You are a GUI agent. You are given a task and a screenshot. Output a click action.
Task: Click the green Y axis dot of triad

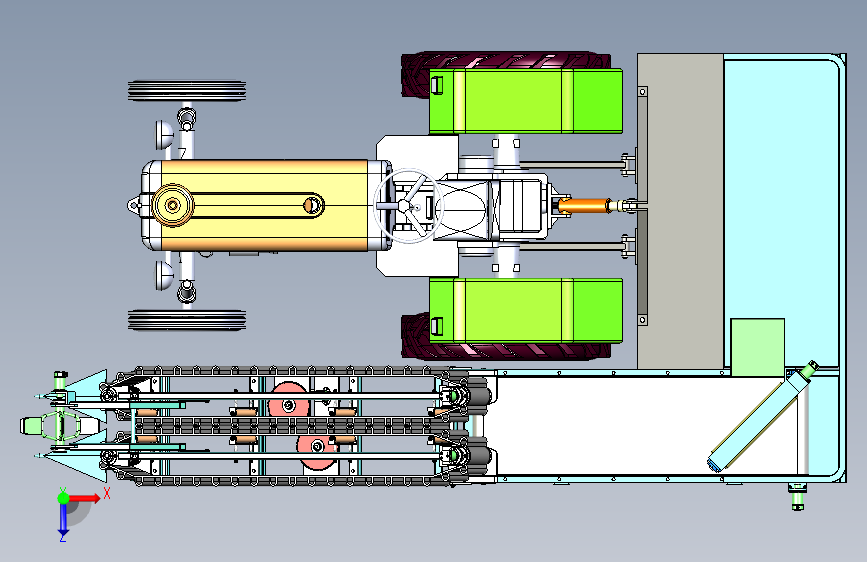point(63,498)
